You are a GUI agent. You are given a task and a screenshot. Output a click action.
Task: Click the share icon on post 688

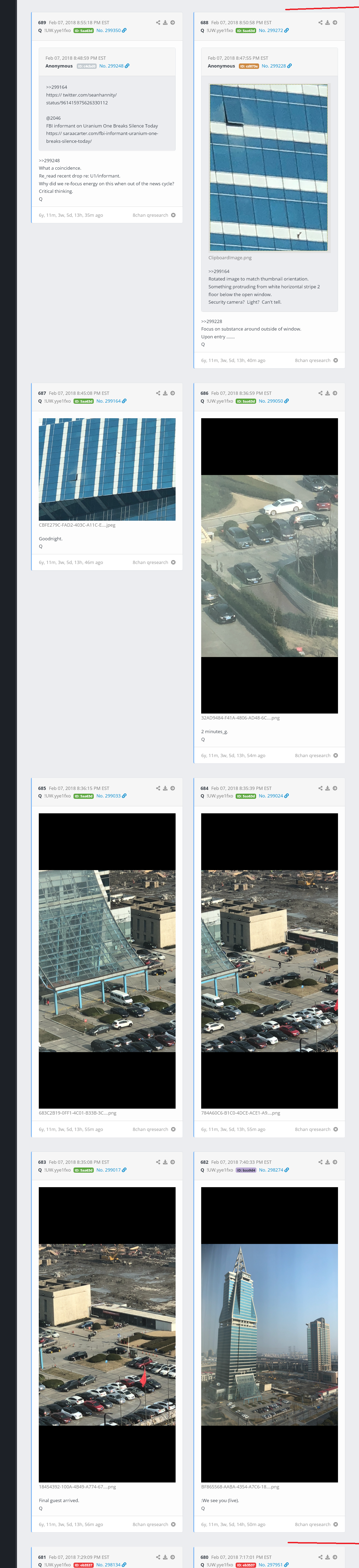click(320, 23)
